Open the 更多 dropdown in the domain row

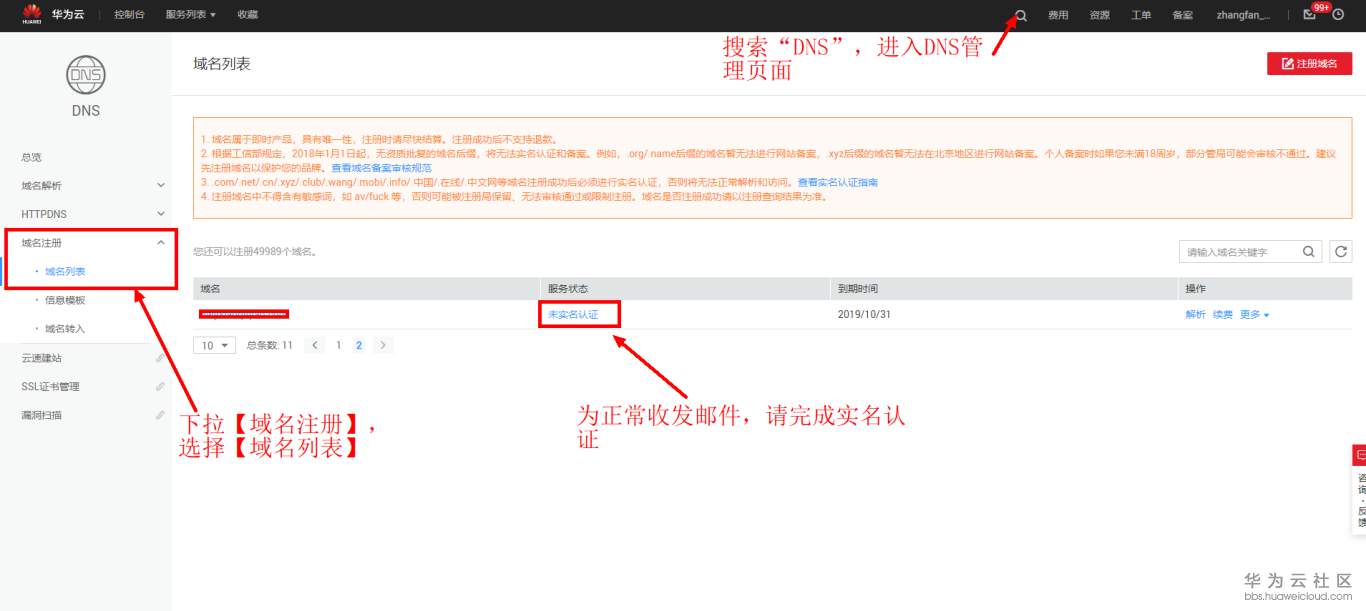click(x=1254, y=314)
